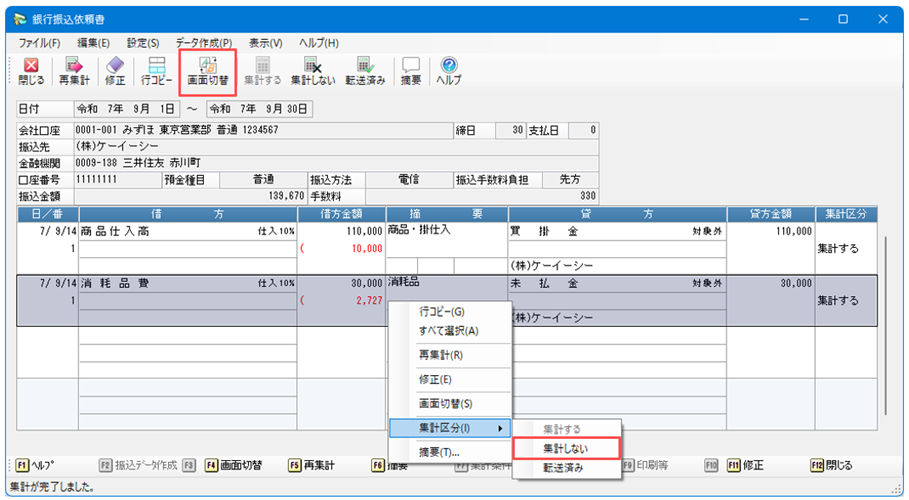Open the データ作成(P) menu
Image resolution: width=909 pixels, height=500 pixels.
pos(204,43)
